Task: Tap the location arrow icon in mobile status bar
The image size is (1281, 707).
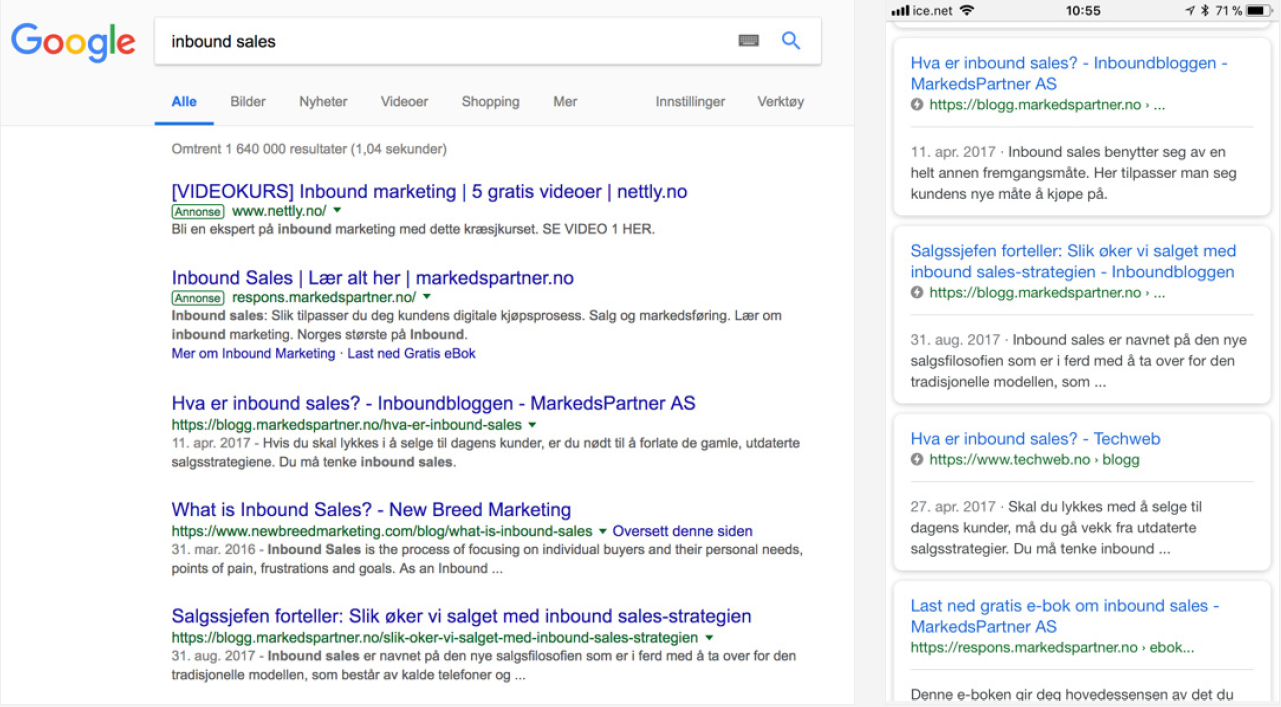Action: coord(1190,11)
